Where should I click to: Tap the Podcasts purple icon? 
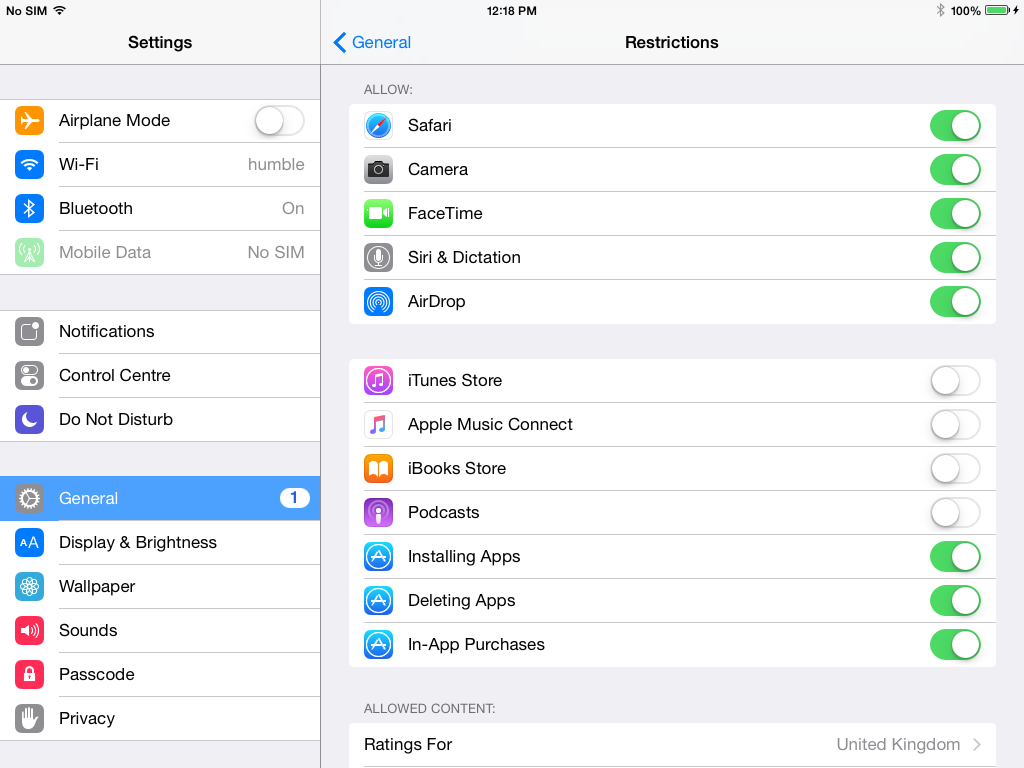click(378, 513)
